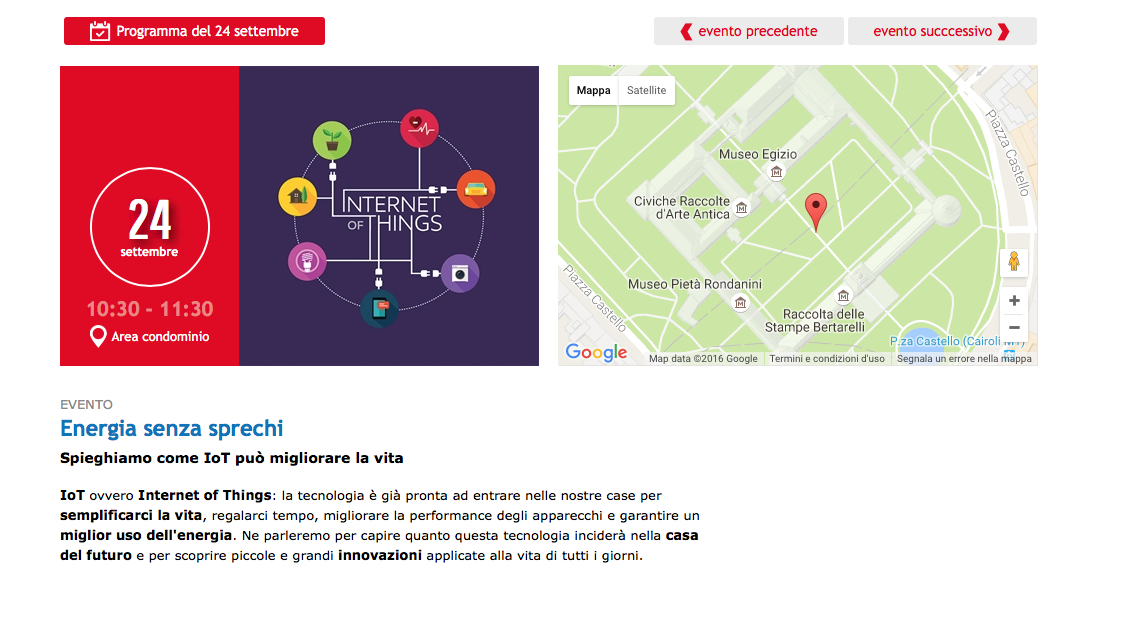
Task: Click the Area condominio location pin icon
Action: pos(98,337)
